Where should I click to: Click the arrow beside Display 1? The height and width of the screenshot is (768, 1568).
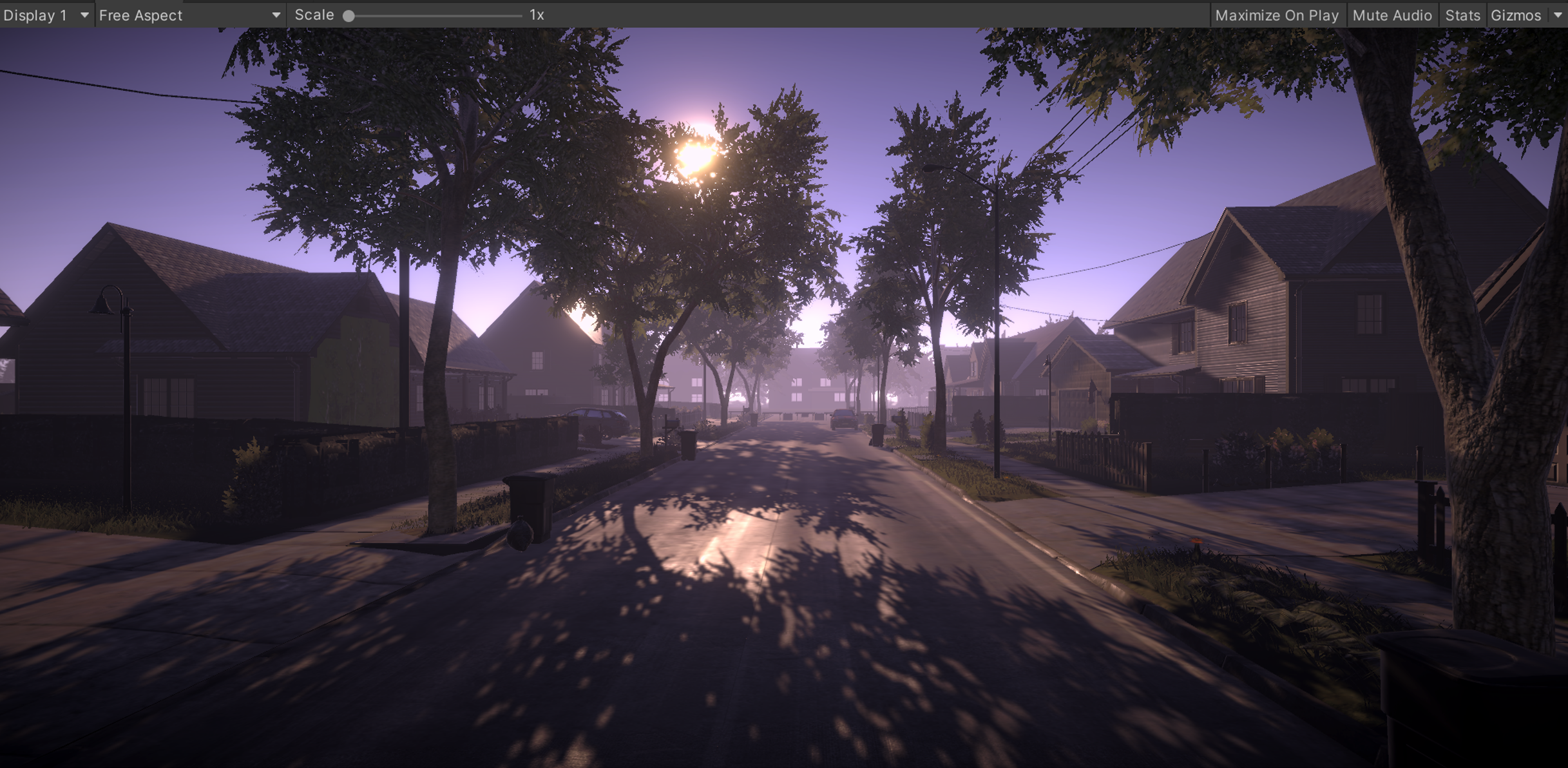(x=84, y=15)
